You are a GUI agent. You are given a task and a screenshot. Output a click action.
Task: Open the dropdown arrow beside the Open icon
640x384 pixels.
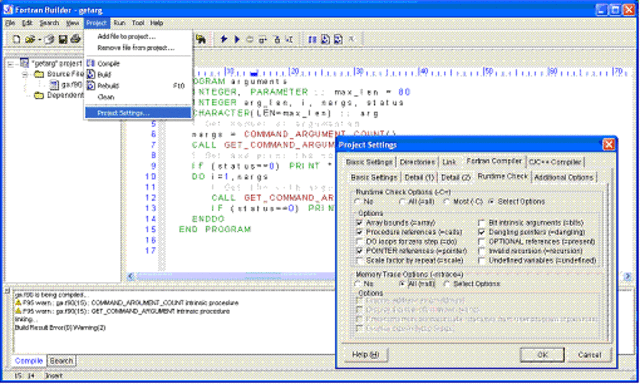coord(40,40)
